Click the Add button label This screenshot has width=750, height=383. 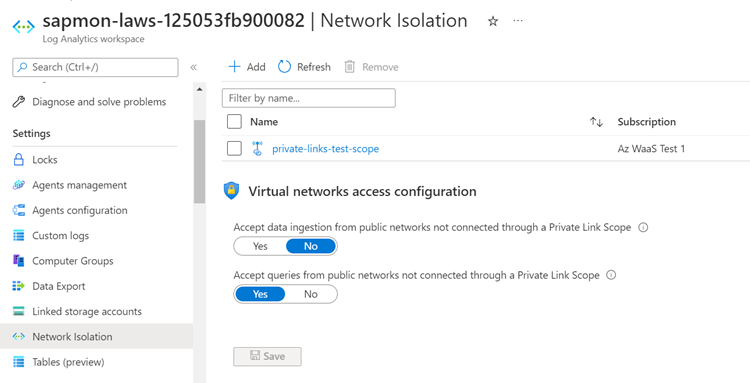pos(256,67)
